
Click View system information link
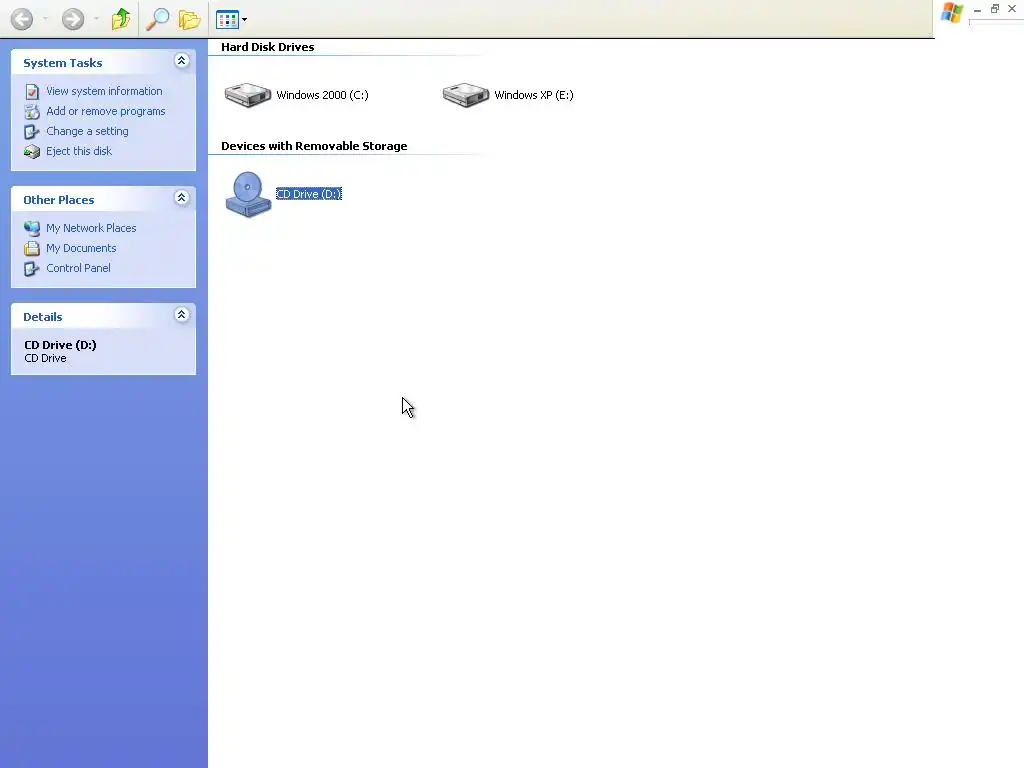(x=104, y=91)
